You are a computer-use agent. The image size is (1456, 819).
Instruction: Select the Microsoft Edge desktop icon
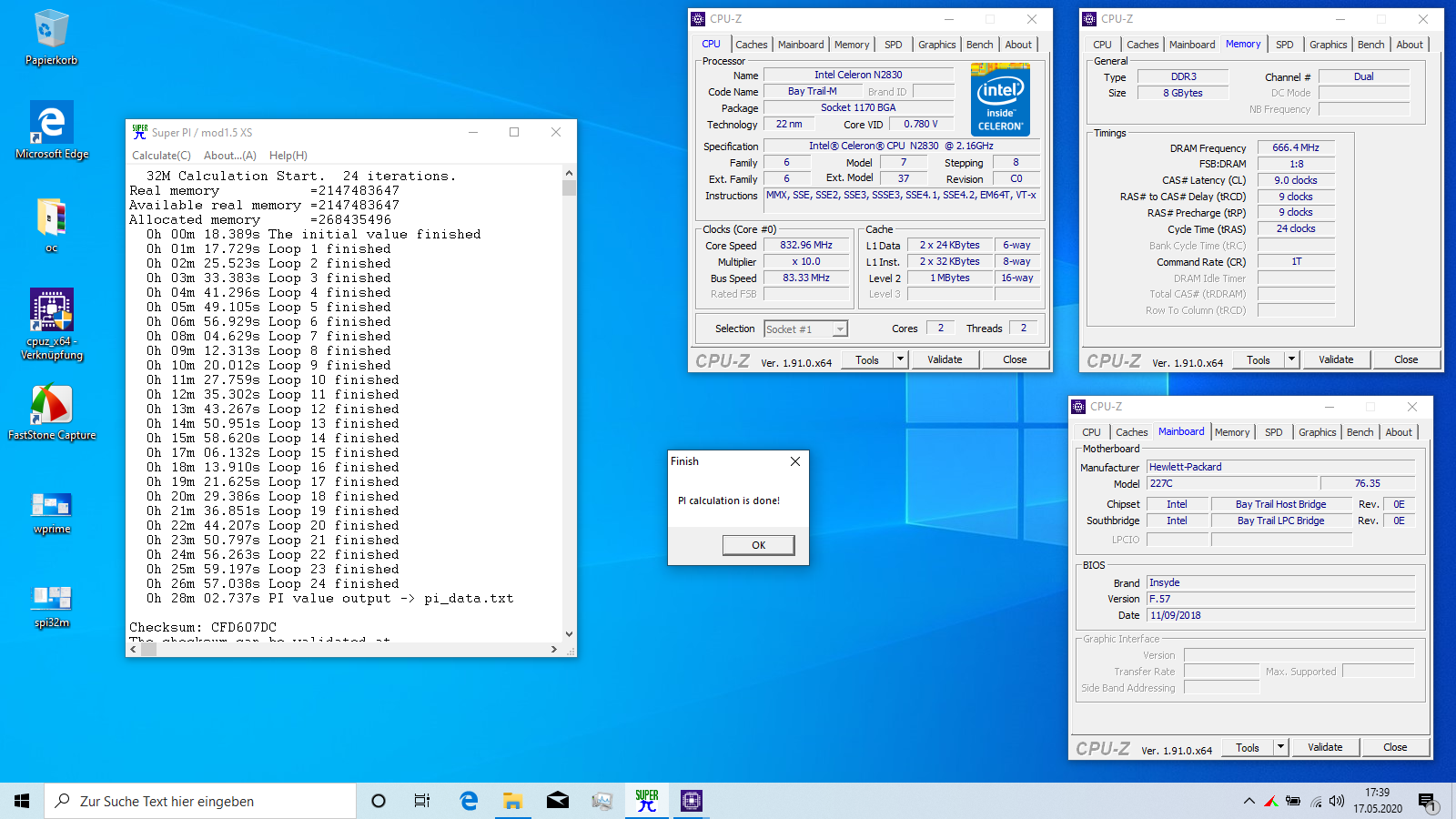point(52,131)
